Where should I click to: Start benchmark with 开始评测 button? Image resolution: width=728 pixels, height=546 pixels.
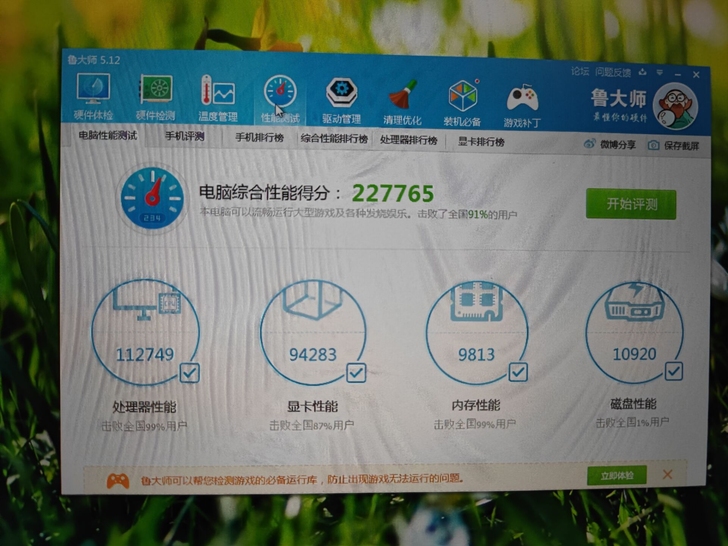click(631, 204)
